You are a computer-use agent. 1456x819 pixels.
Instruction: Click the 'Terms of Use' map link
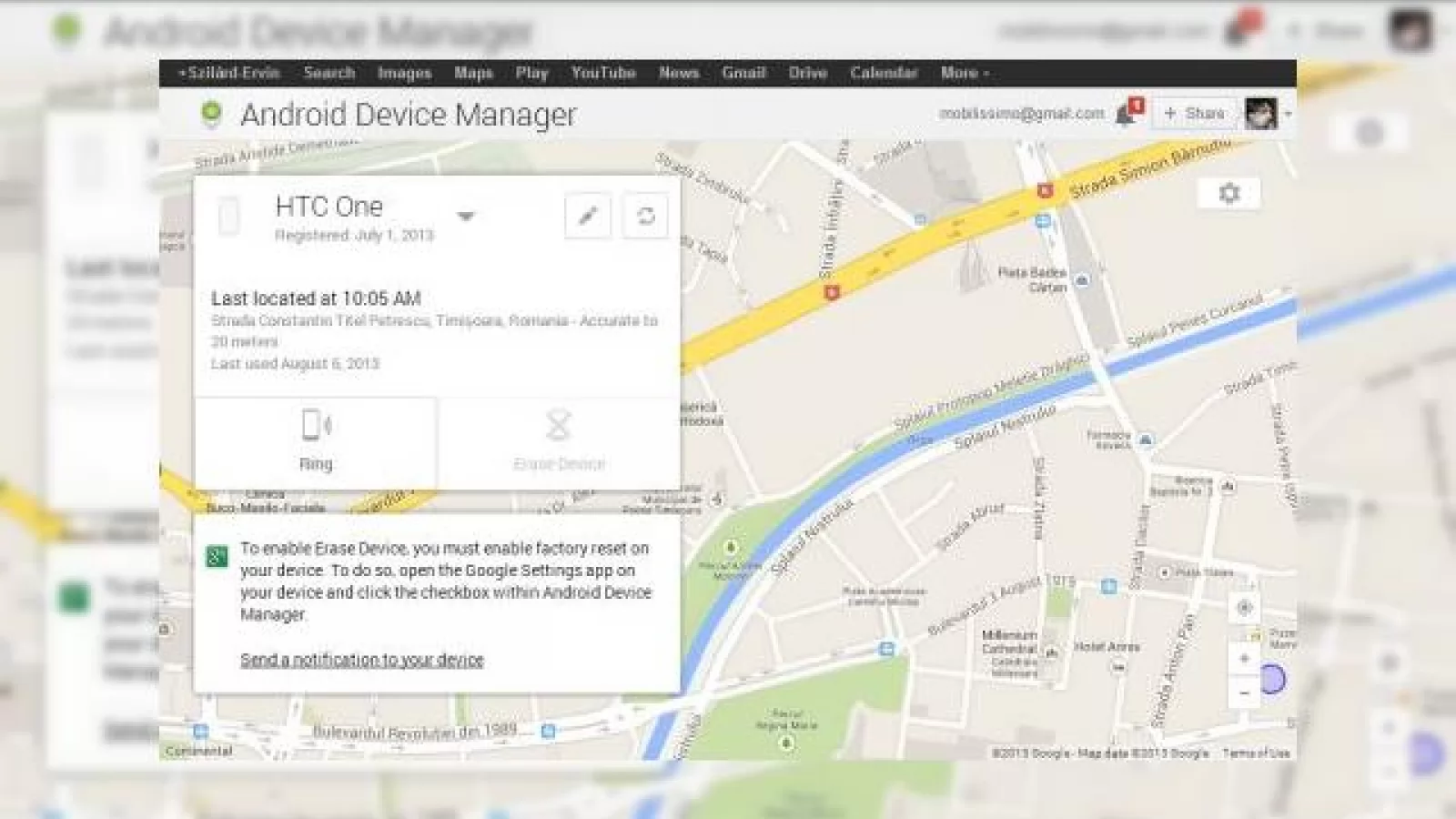tap(1256, 753)
